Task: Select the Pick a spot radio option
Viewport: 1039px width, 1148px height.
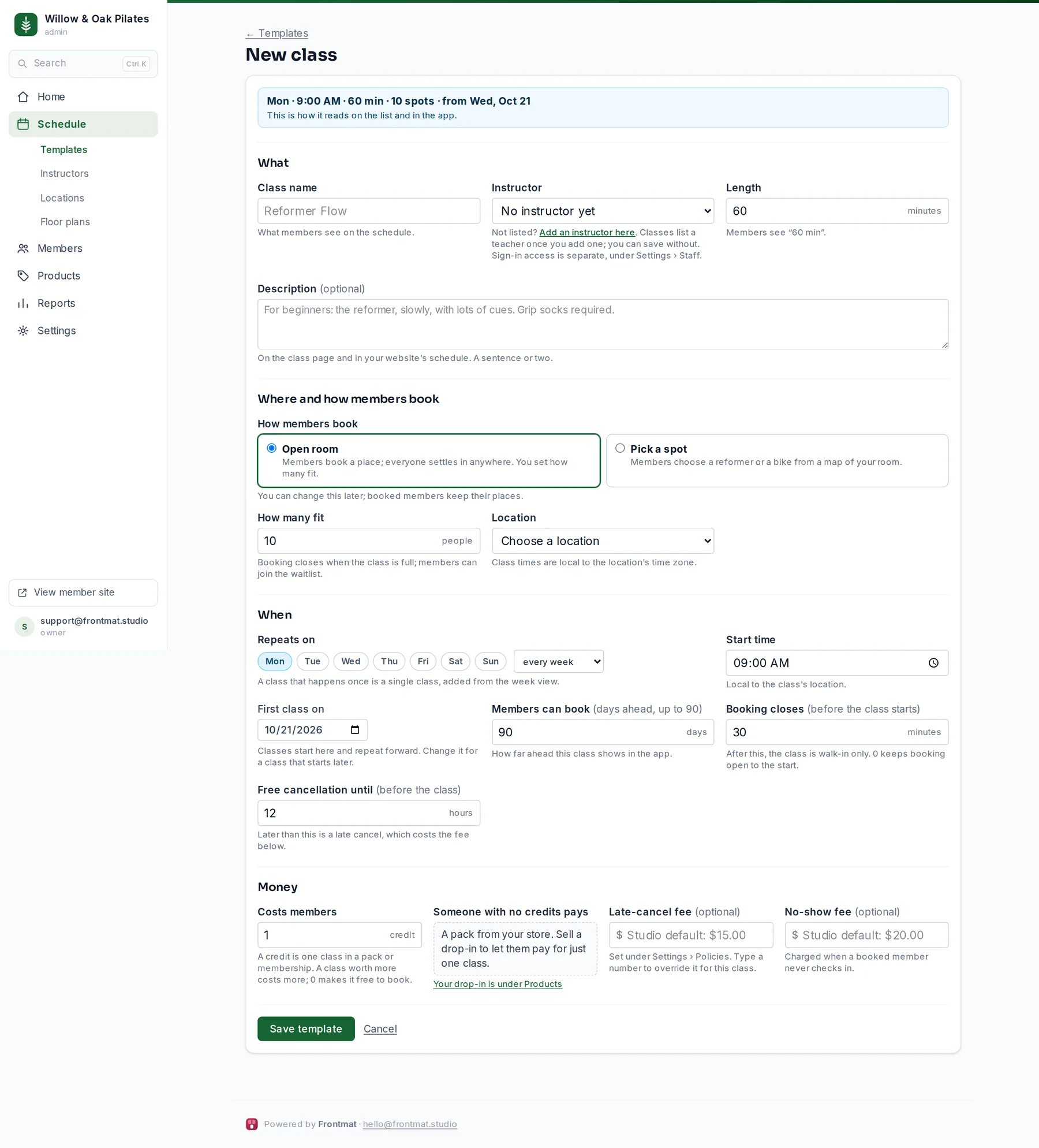Action: (x=620, y=448)
